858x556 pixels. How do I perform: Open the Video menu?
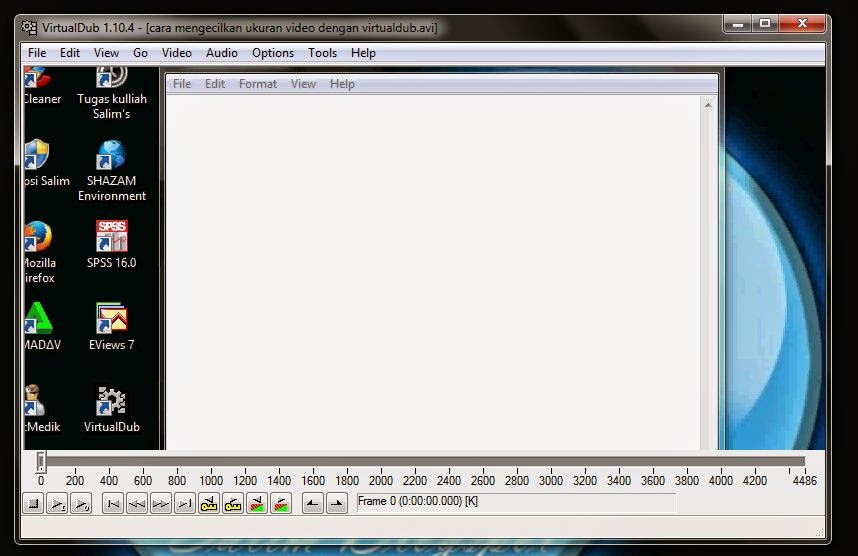click(177, 53)
